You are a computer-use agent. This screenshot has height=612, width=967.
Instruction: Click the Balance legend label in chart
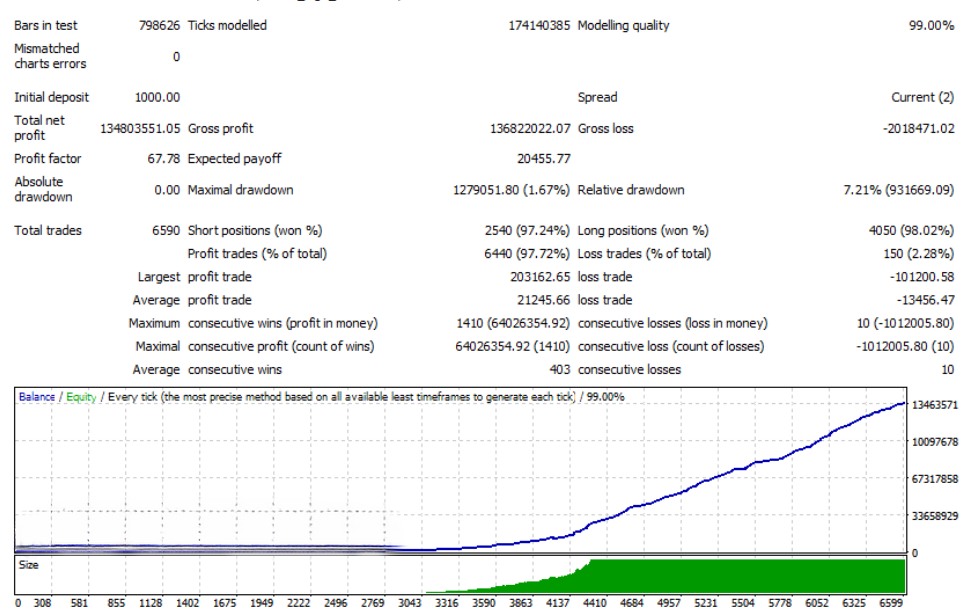click(x=37, y=397)
